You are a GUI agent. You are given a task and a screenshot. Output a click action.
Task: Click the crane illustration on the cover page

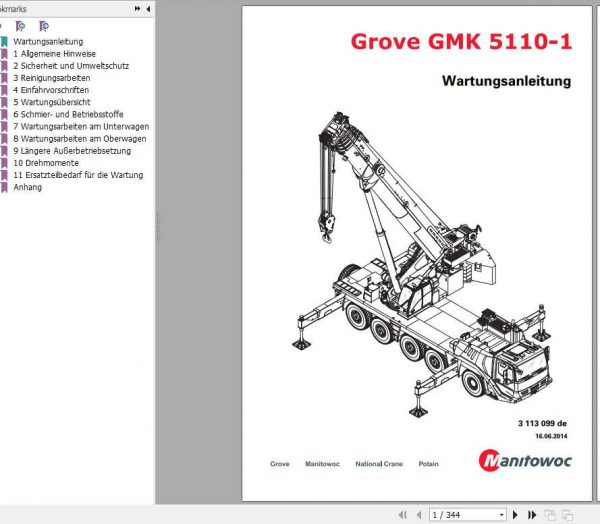click(422, 264)
